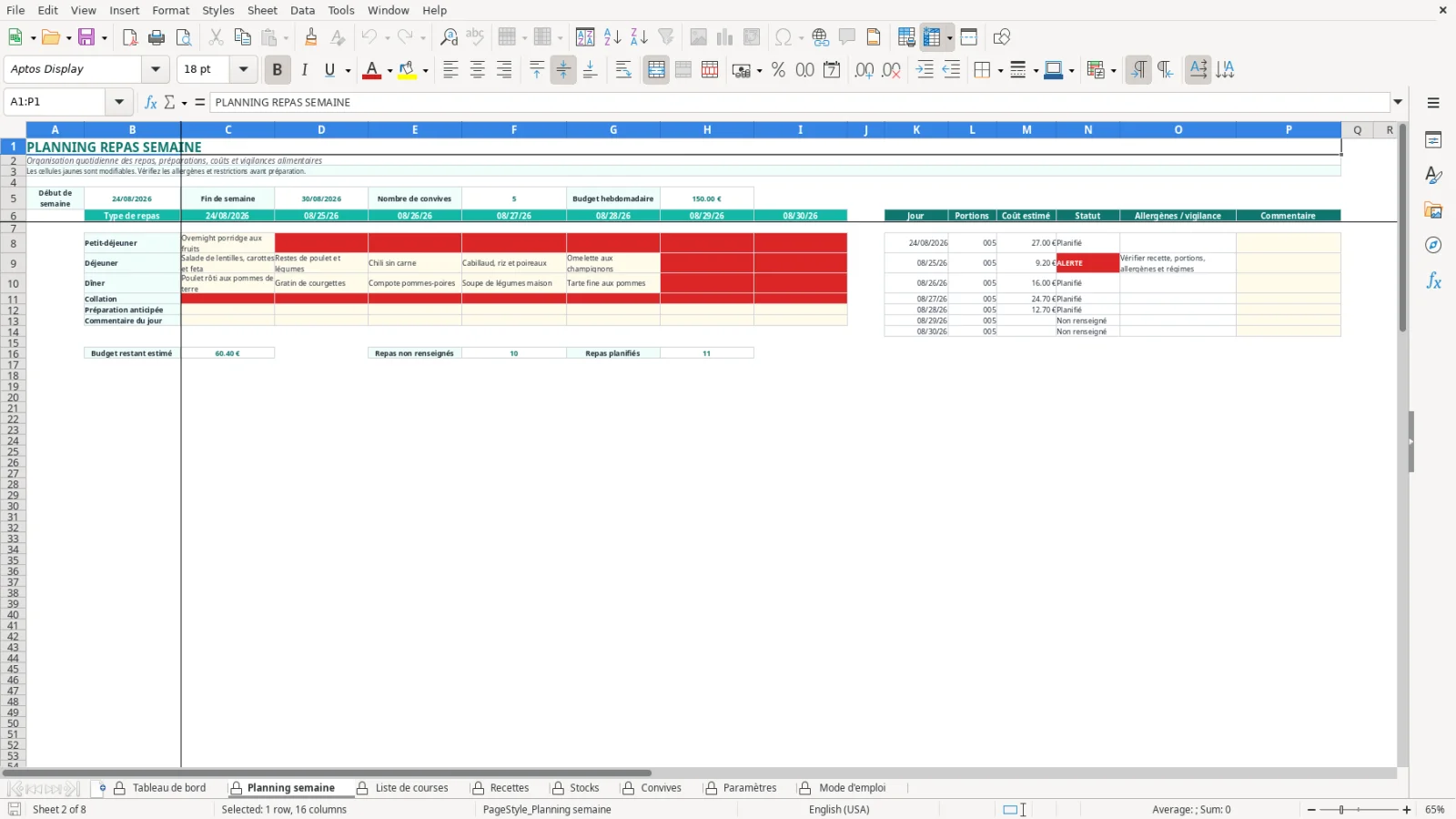Insert hyperlink icon in toolbar
Viewport: 1456px width, 819px height.
tap(821, 37)
